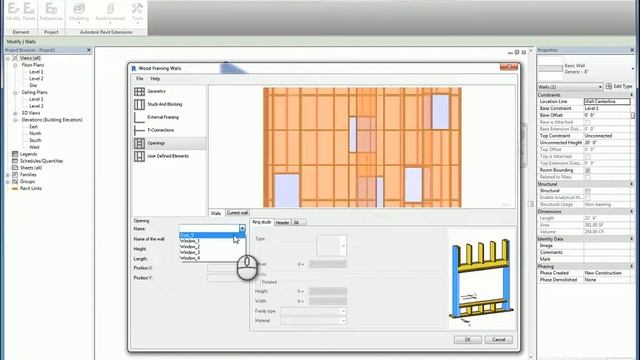Collapse the Constraints properties group
Image resolution: width=640 pixels, height=360 pixels.
click(631, 95)
